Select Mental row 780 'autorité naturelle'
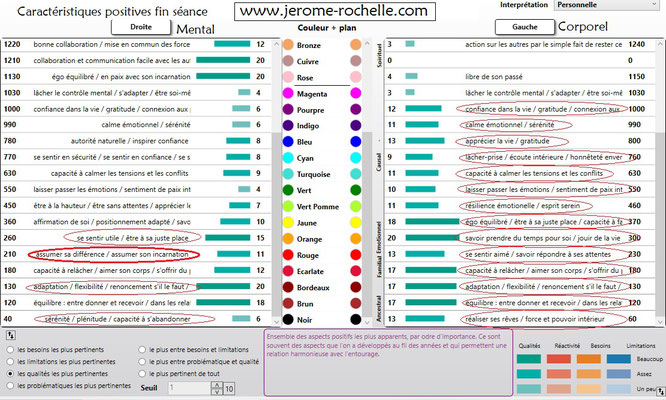Screen dimensions: 666x400 coord(136,141)
